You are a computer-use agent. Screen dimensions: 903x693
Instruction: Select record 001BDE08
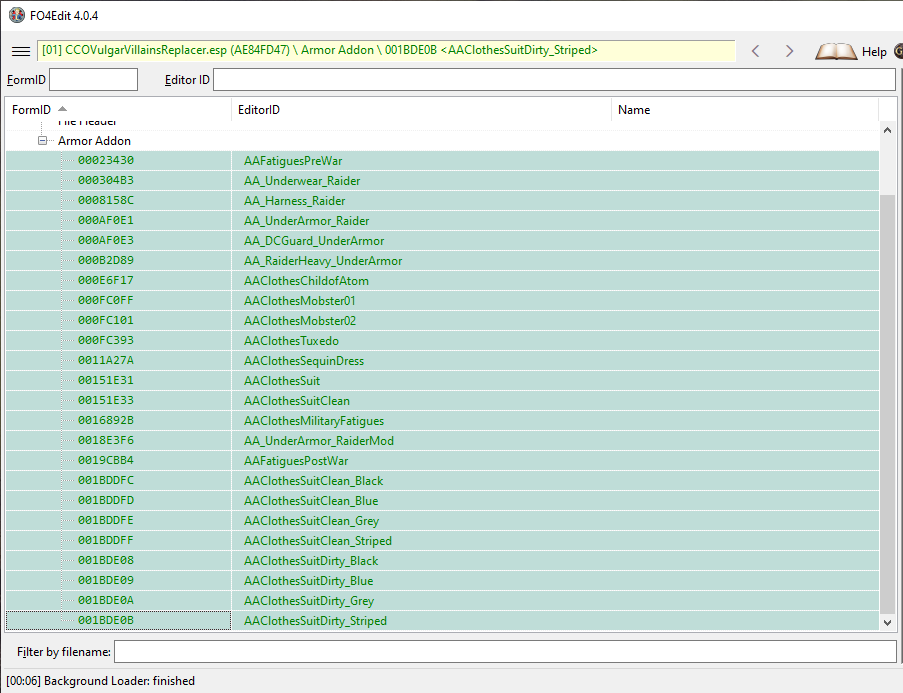coord(105,561)
